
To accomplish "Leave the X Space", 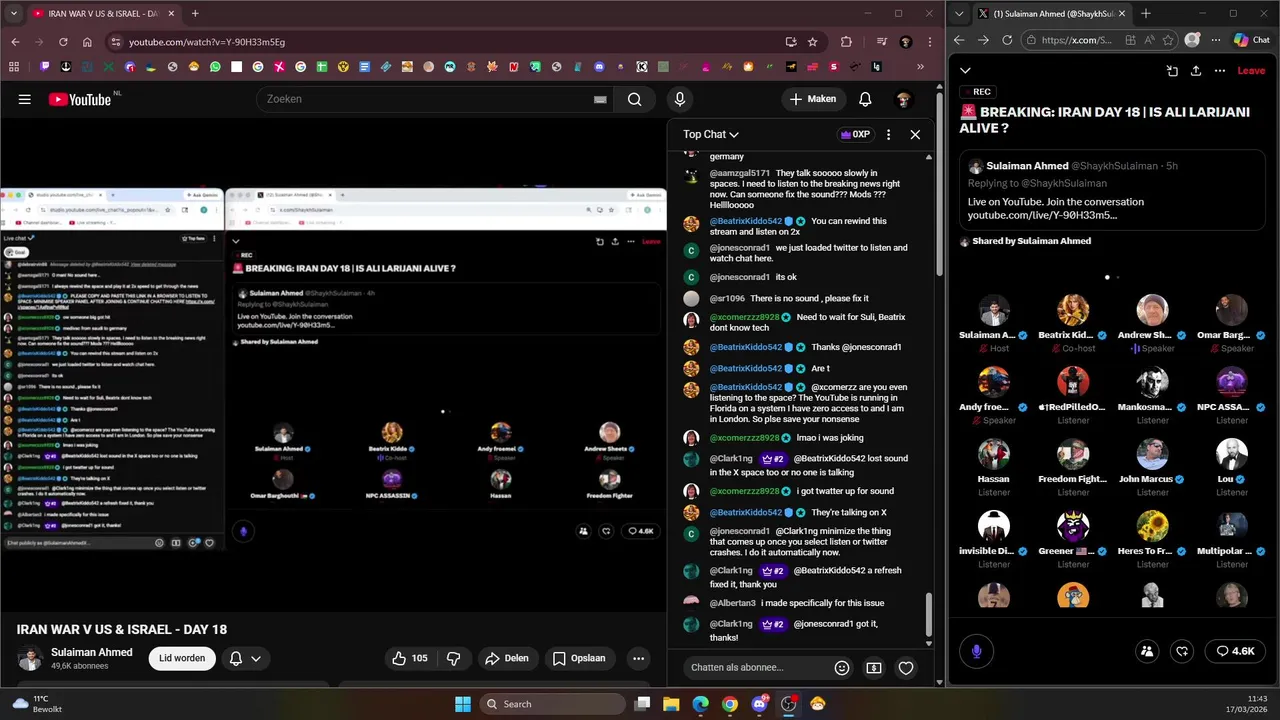I will pyautogui.click(x=1251, y=71).
